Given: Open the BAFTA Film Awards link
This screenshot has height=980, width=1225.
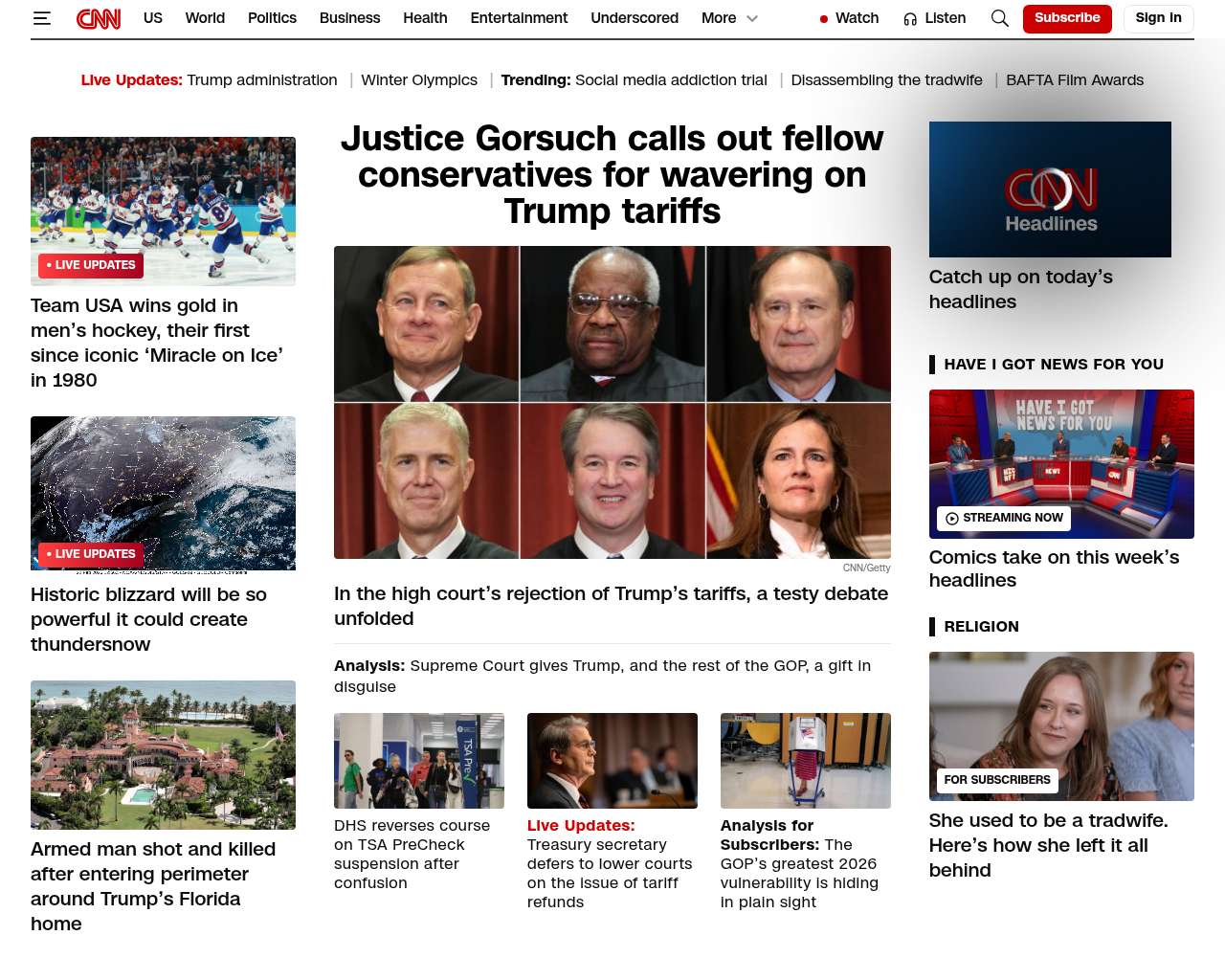Looking at the screenshot, I should point(1075,80).
